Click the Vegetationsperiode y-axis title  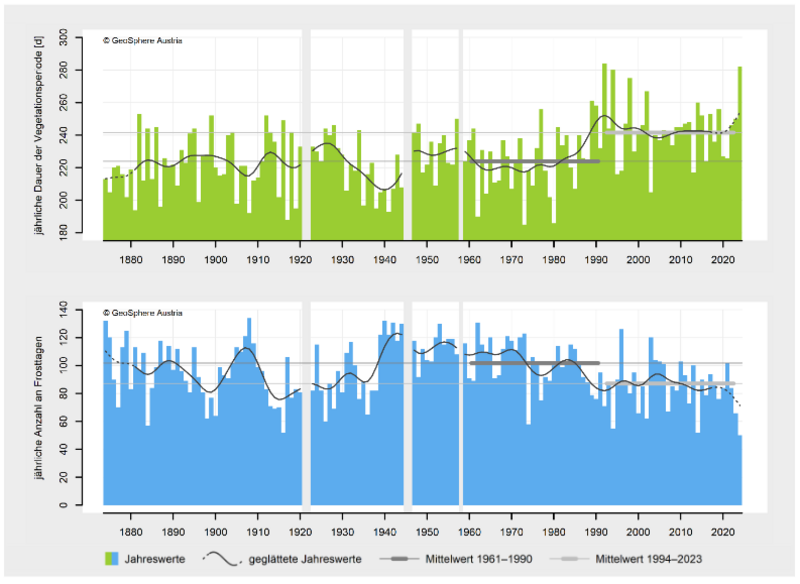pyautogui.click(x=40, y=134)
